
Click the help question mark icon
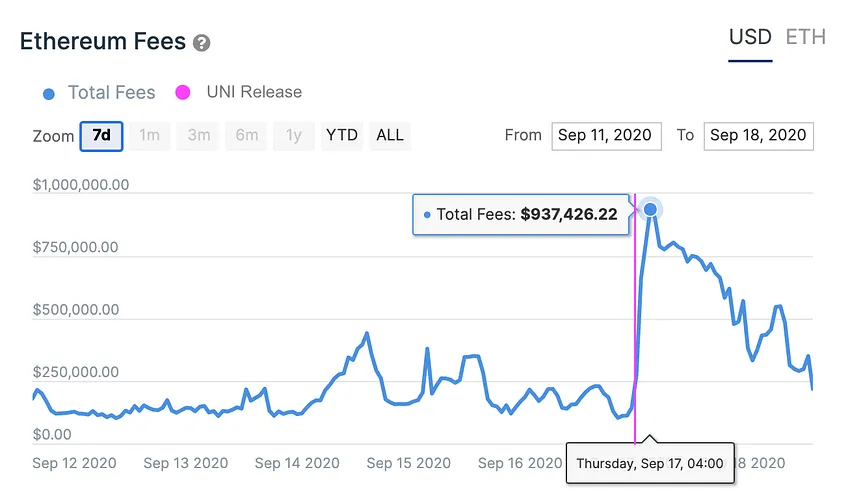click(x=202, y=43)
